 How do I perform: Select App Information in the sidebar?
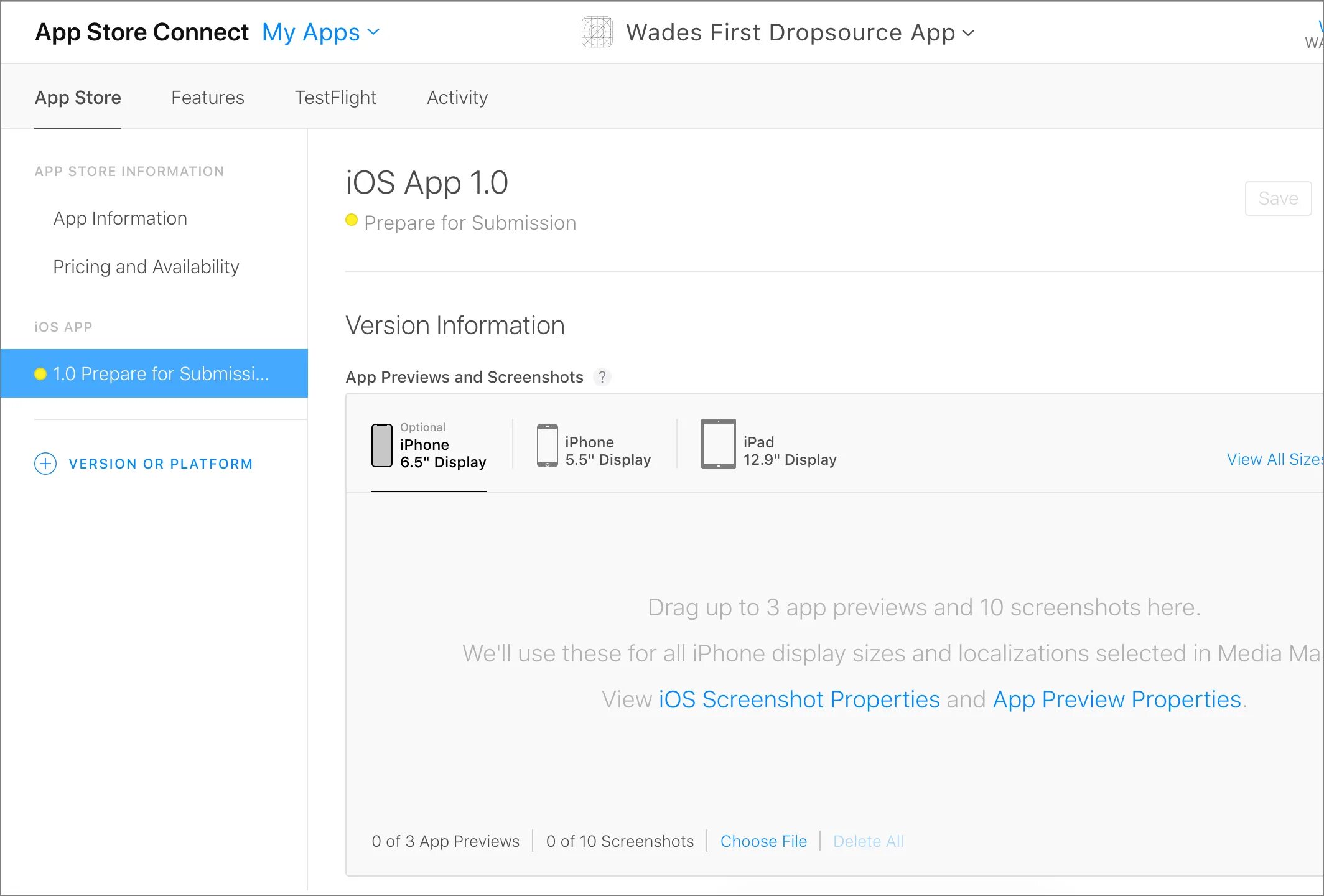tap(120, 218)
